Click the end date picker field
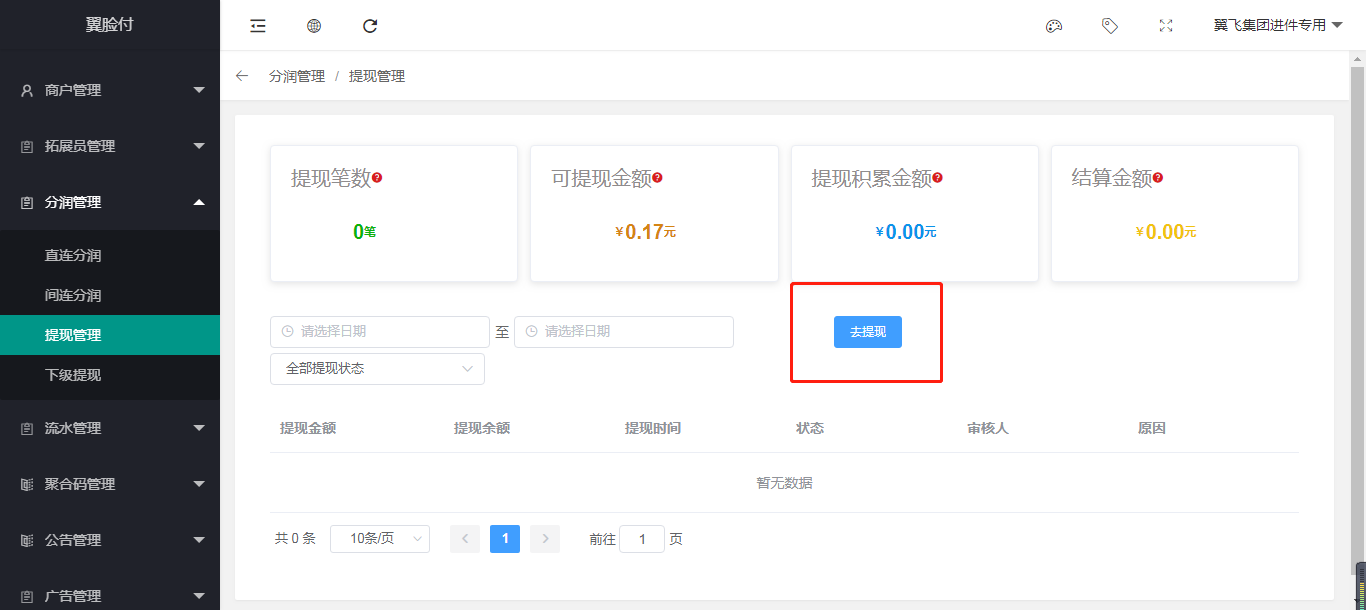 click(624, 332)
